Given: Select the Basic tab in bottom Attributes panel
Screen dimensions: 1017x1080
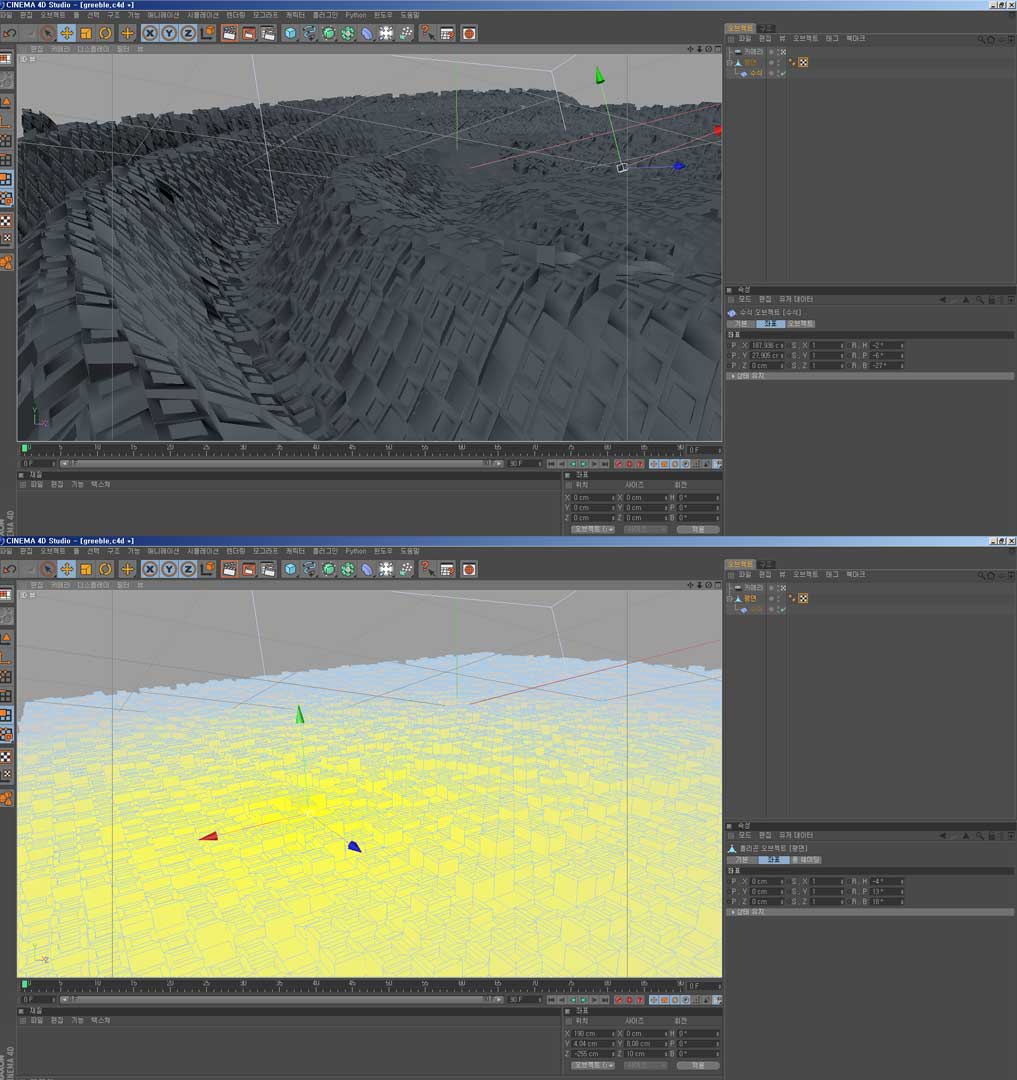Looking at the screenshot, I should 742,860.
